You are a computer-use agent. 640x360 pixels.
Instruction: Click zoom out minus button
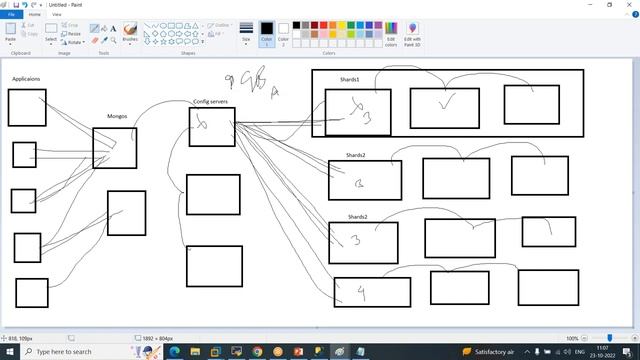(584, 338)
